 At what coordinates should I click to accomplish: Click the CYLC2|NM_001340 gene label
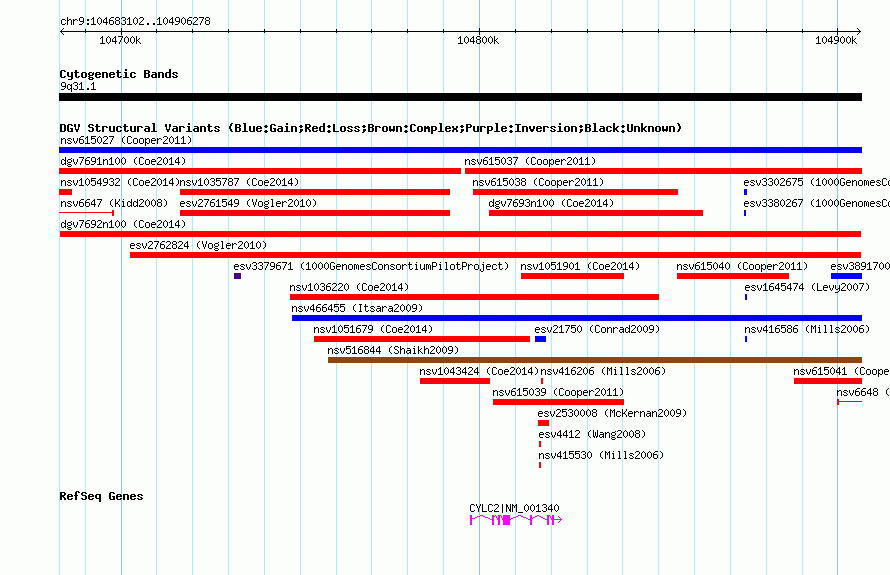click(514, 508)
